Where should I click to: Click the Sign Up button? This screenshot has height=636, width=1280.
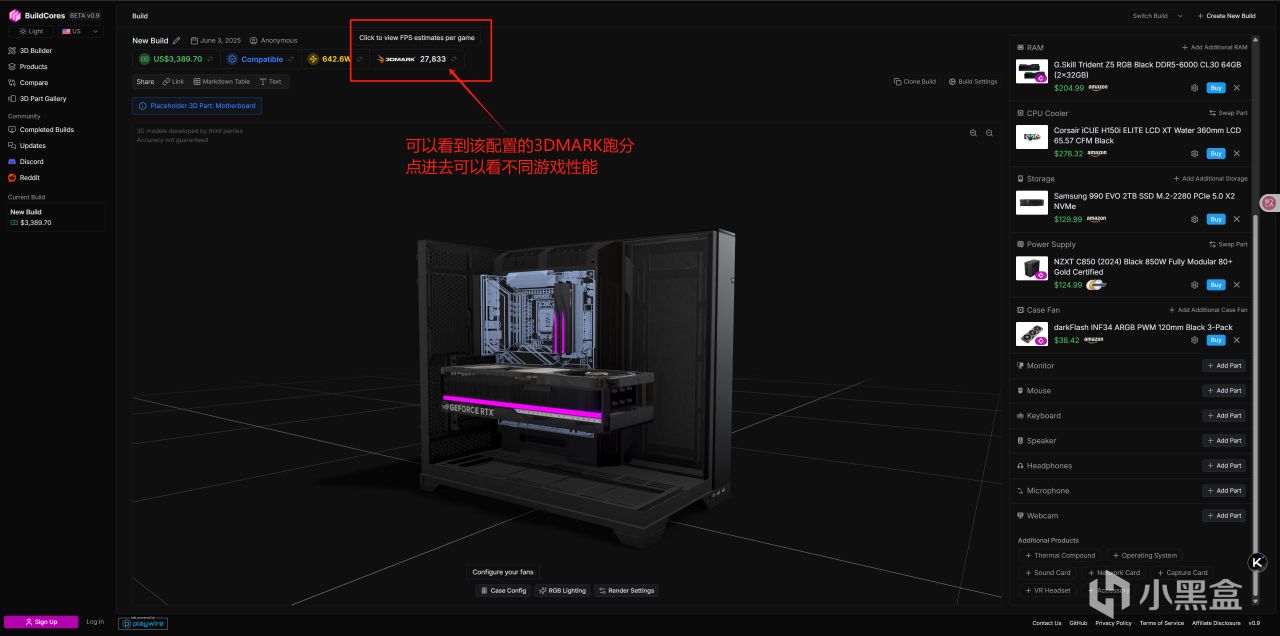pos(41,622)
